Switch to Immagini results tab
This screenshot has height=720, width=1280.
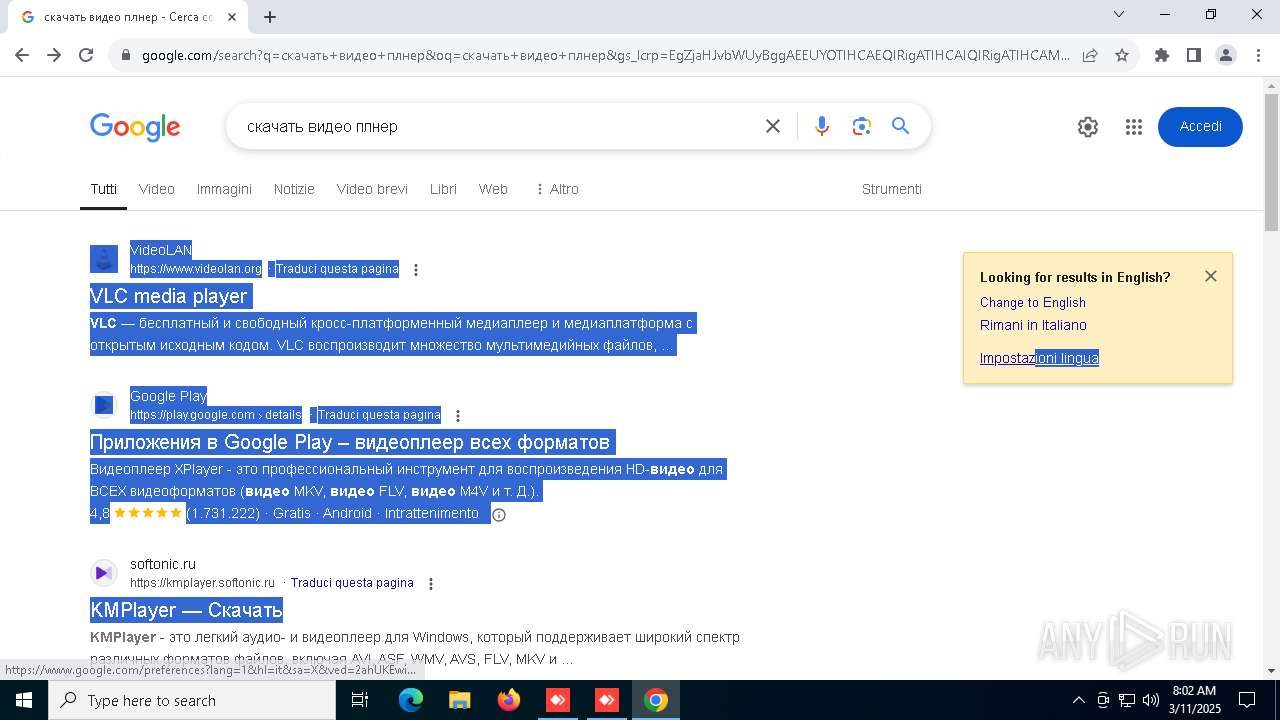pyautogui.click(x=224, y=189)
